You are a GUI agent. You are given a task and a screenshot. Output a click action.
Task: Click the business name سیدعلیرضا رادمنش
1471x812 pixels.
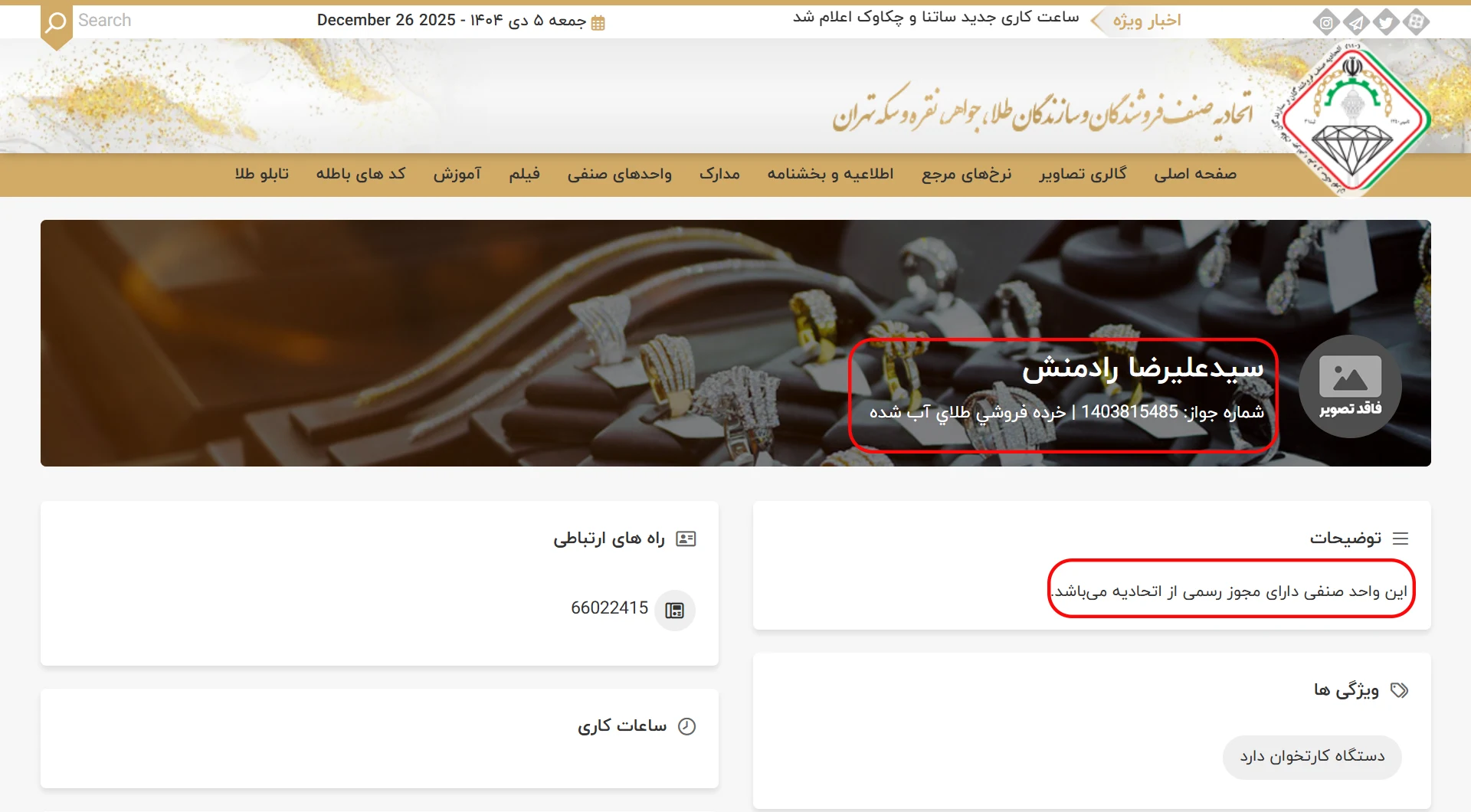click(x=1143, y=369)
